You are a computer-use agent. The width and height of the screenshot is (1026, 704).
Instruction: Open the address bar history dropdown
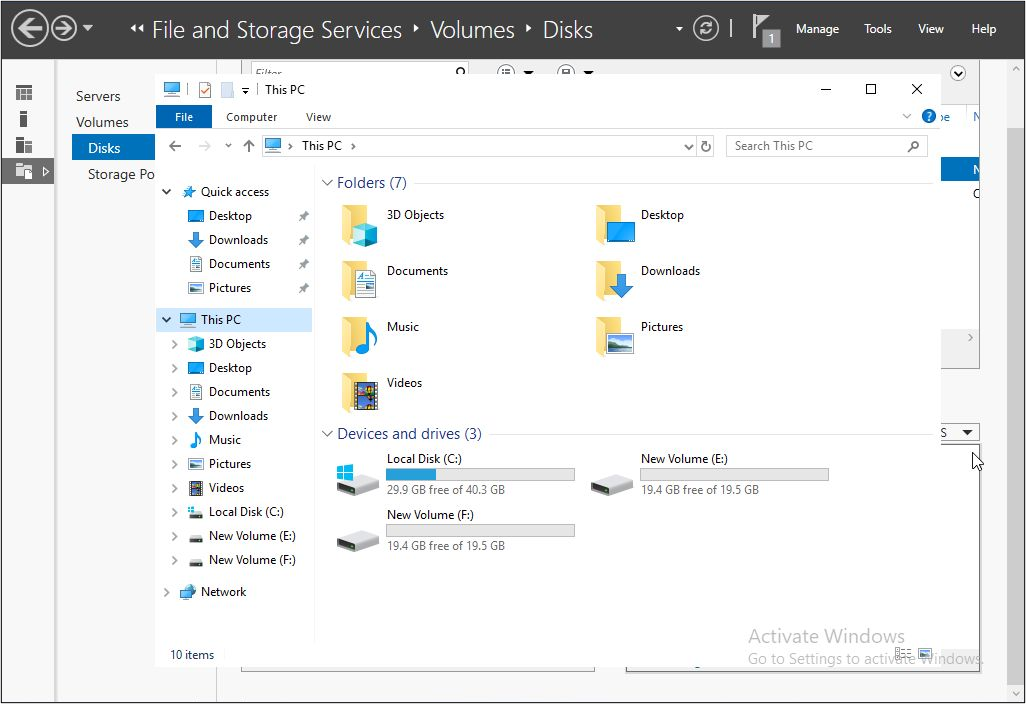(x=688, y=146)
